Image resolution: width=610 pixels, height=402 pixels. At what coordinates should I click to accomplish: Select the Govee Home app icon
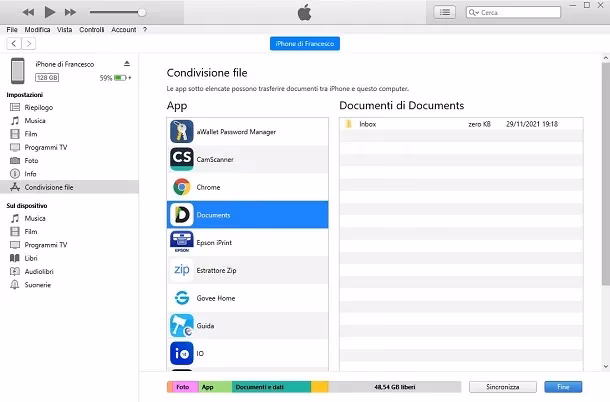[x=181, y=298]
